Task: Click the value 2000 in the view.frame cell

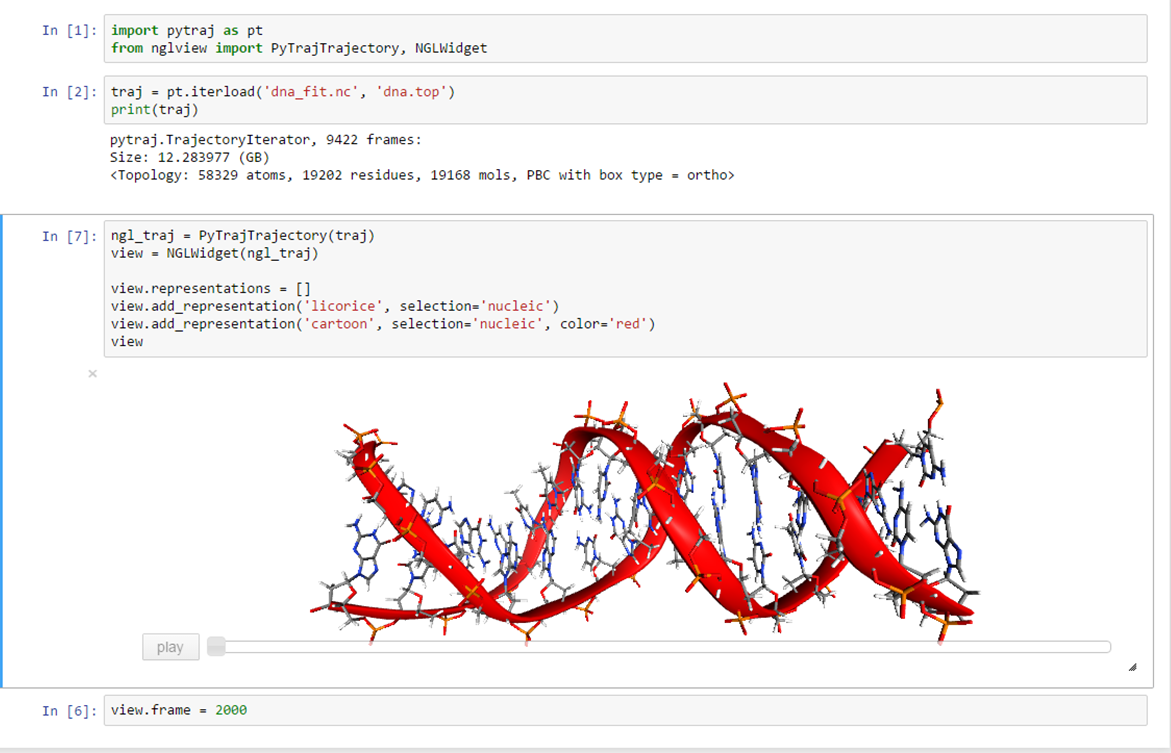Action: (x=231, y=710)
